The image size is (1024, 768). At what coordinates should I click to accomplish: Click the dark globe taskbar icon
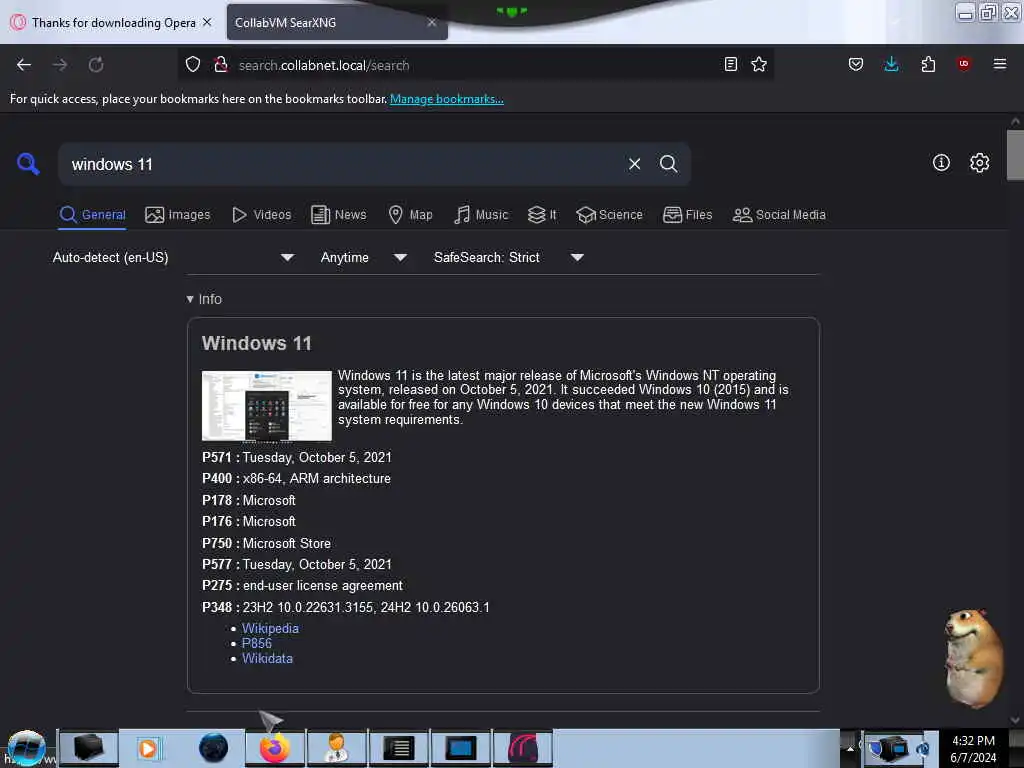point(213,748)
